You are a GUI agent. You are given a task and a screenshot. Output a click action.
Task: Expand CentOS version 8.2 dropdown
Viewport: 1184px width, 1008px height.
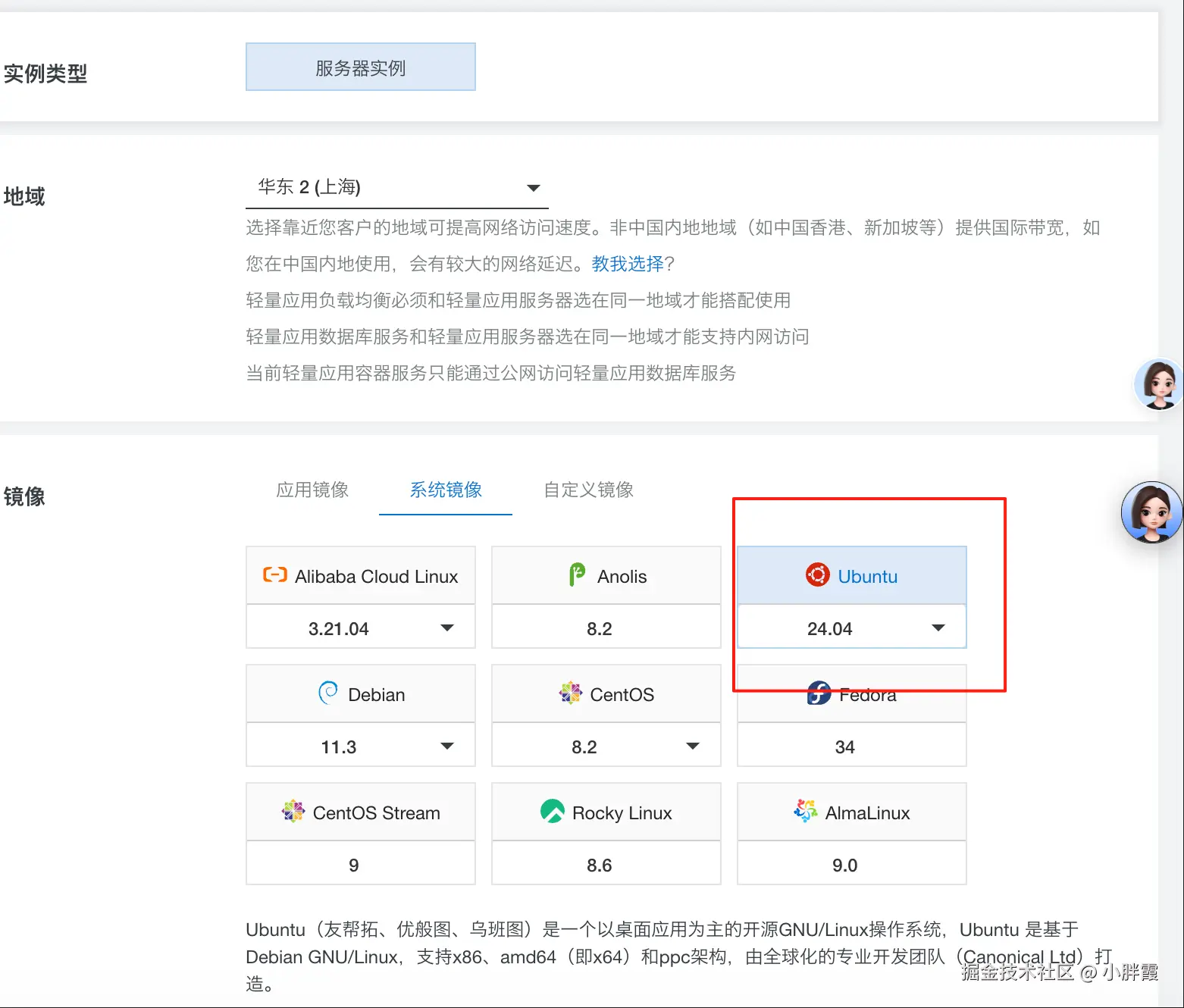[x=606, y=747]
